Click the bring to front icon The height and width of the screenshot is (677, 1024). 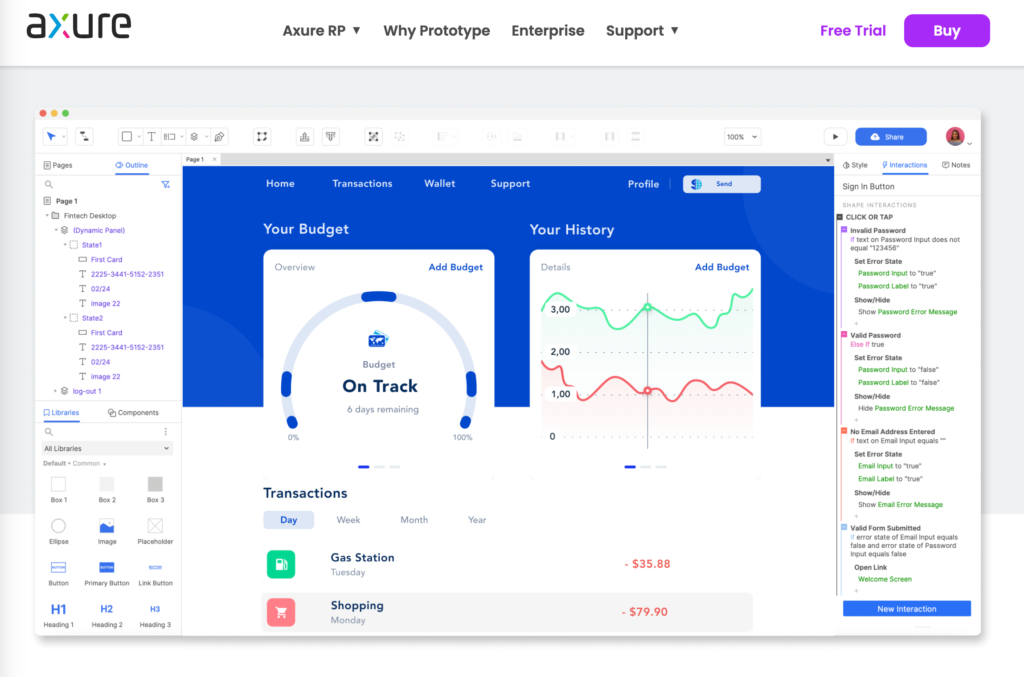(x=304, y=136)
